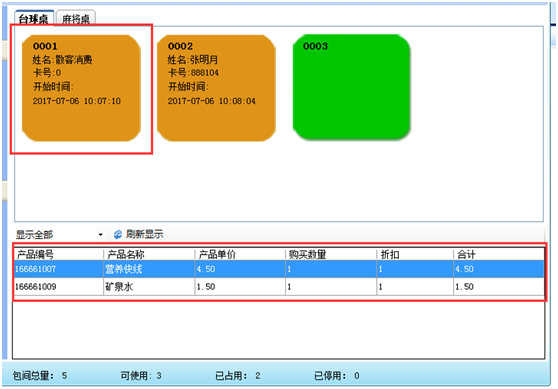Click the 刷新显示 button text
The image size is (558, 389).
click(144, 234)
